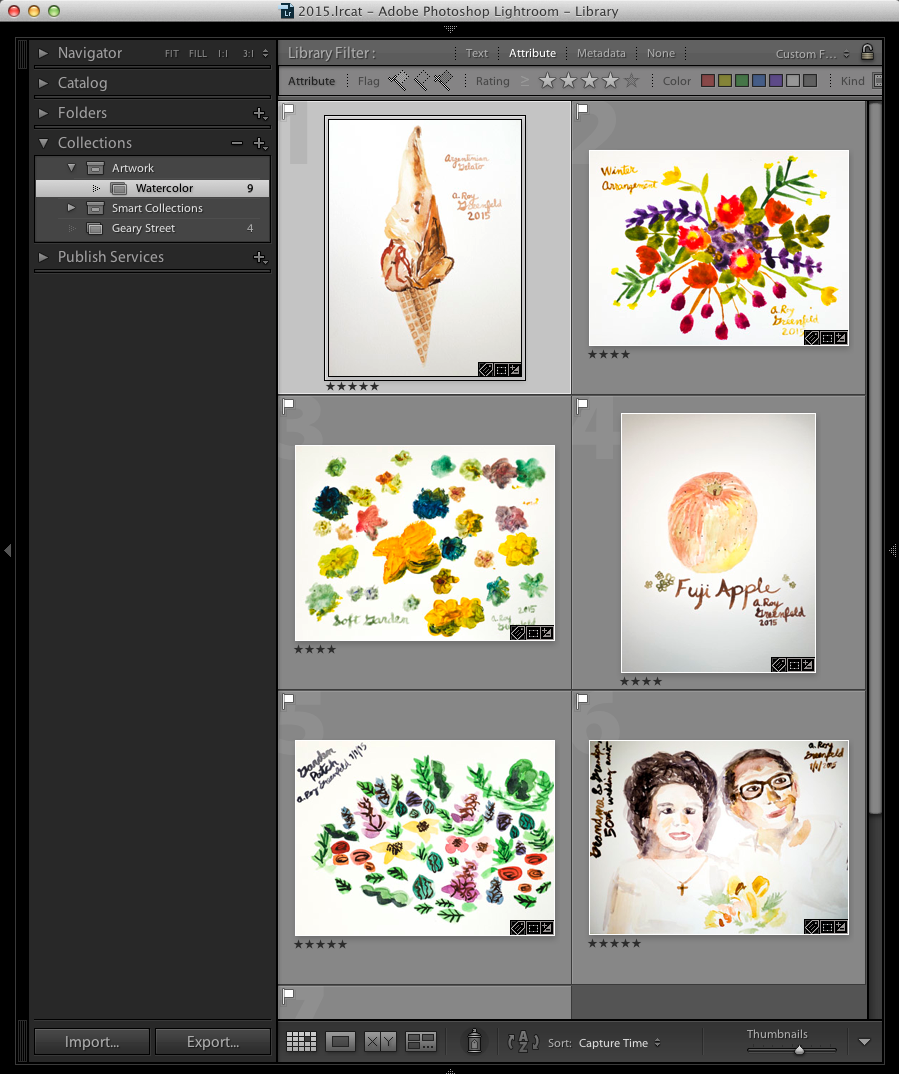Filter by flagged photos flag icon

point(396,81)
